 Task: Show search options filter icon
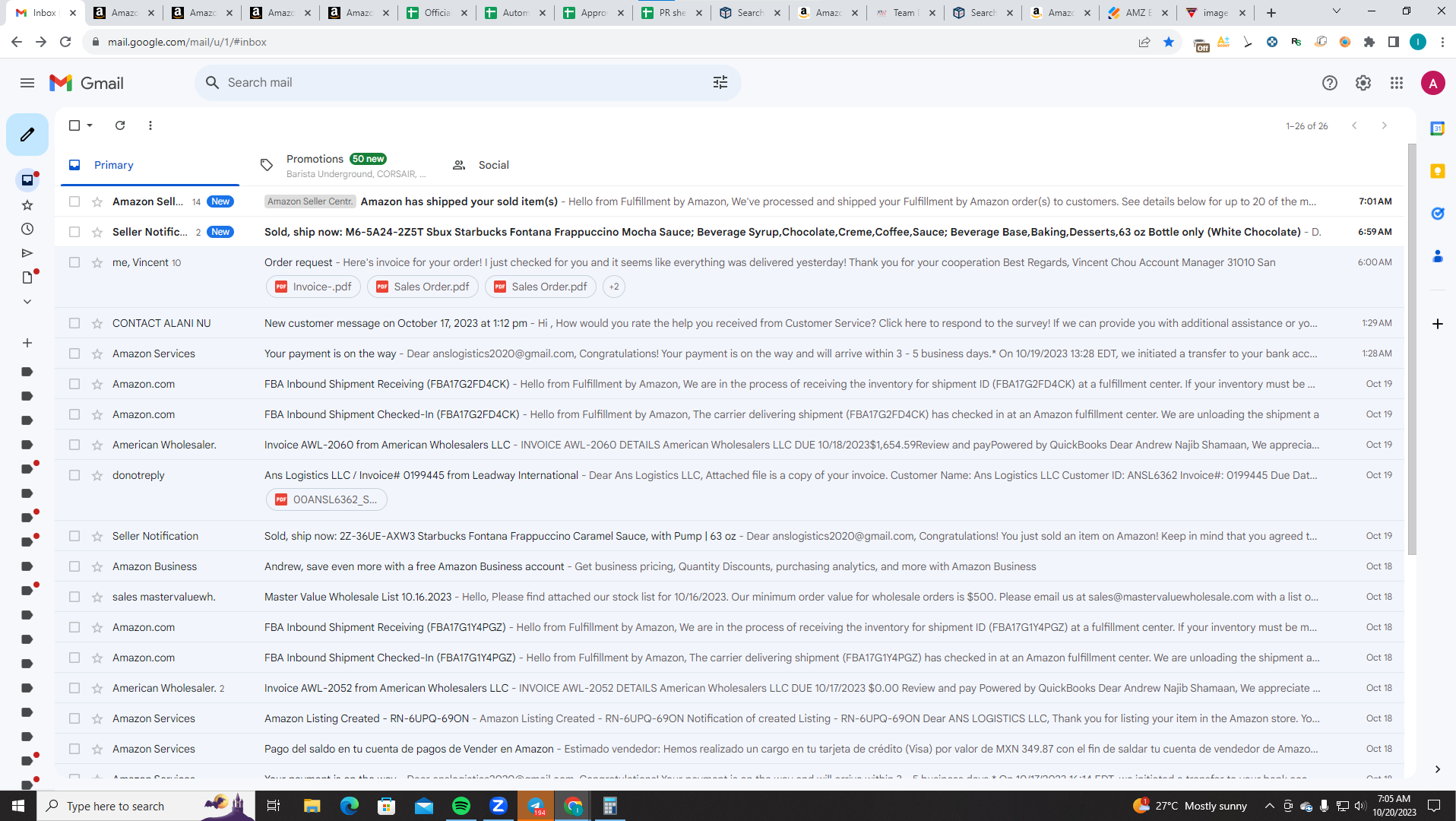(720, 82)
